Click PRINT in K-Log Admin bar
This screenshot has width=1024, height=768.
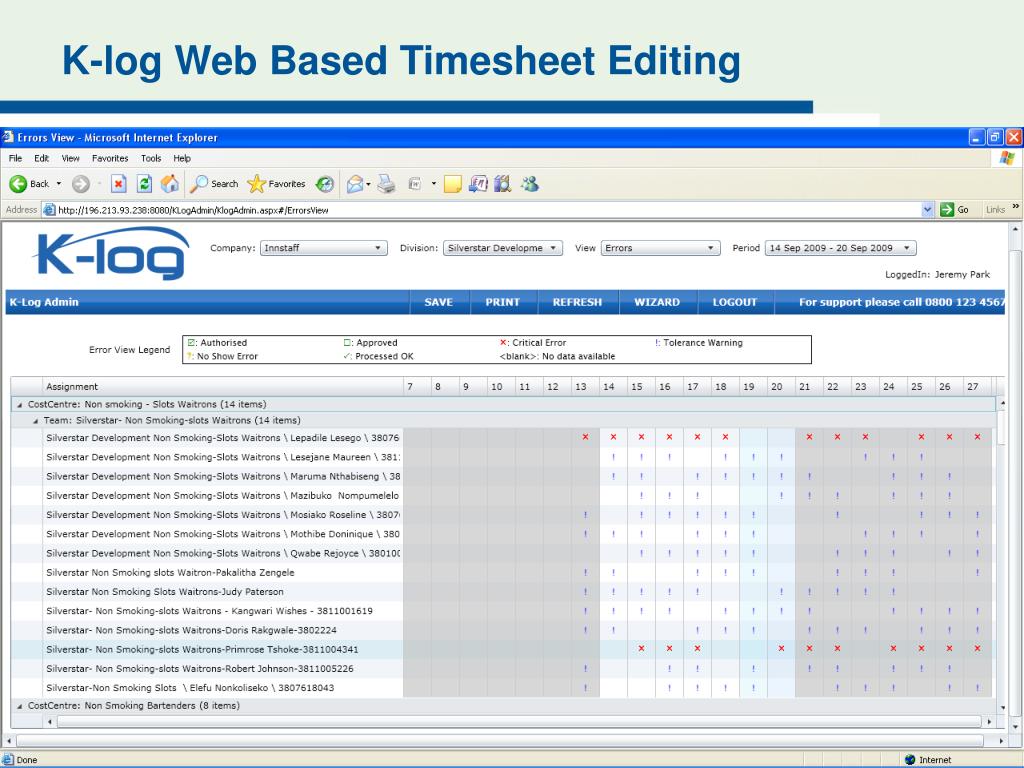[x=503, y=302]
